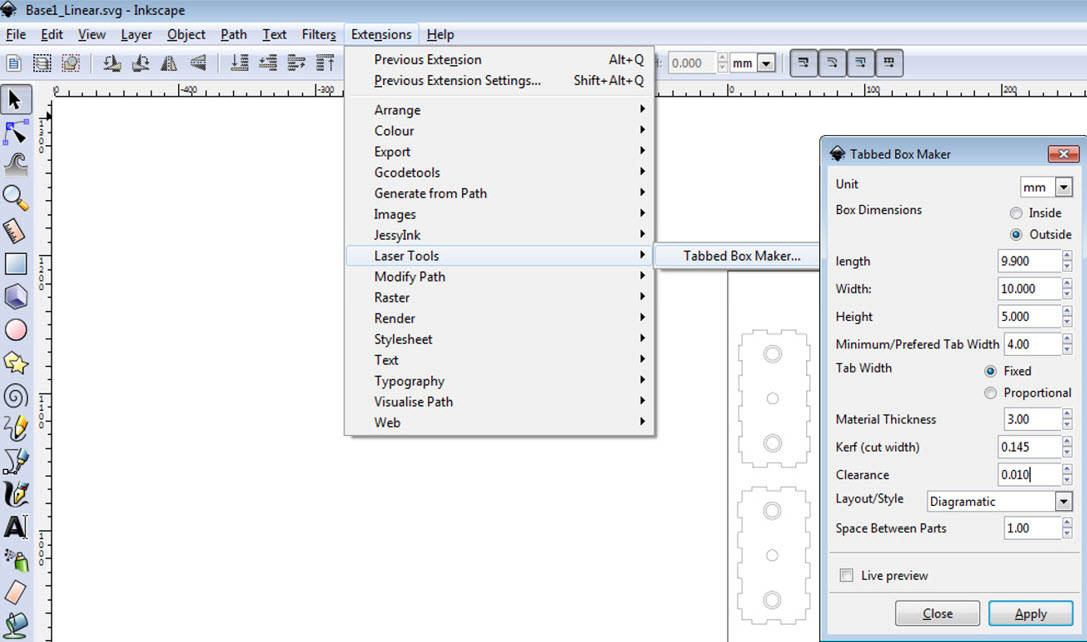Viewport: 1087px width, 642px height.
Task: Click the Apply button
Action: (1030, 614)
